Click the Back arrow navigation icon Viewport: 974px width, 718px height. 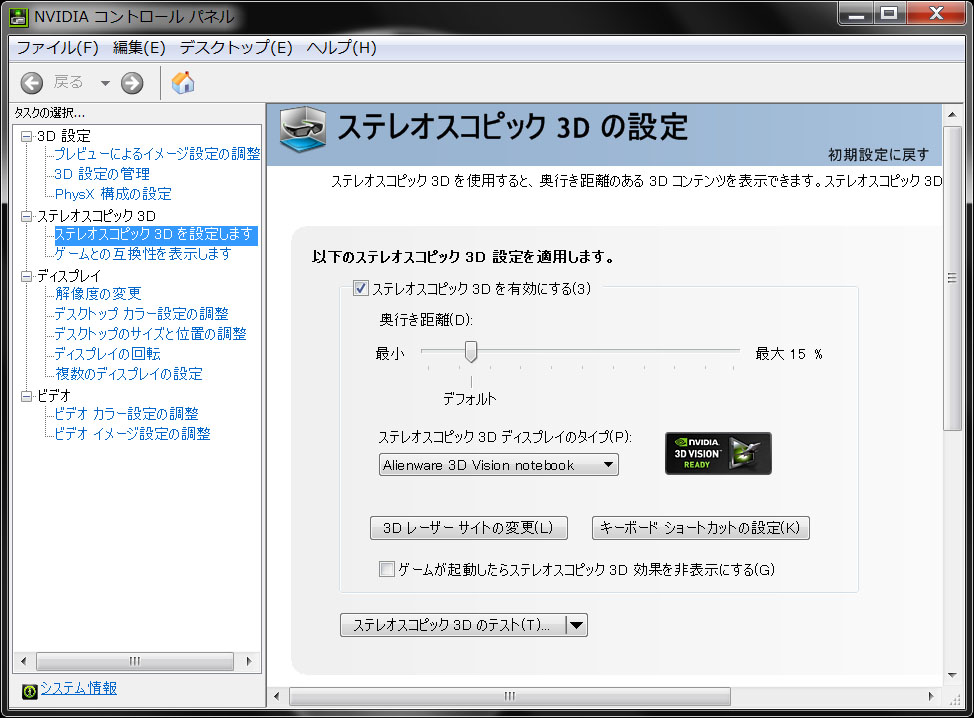(x=32, y=83)
